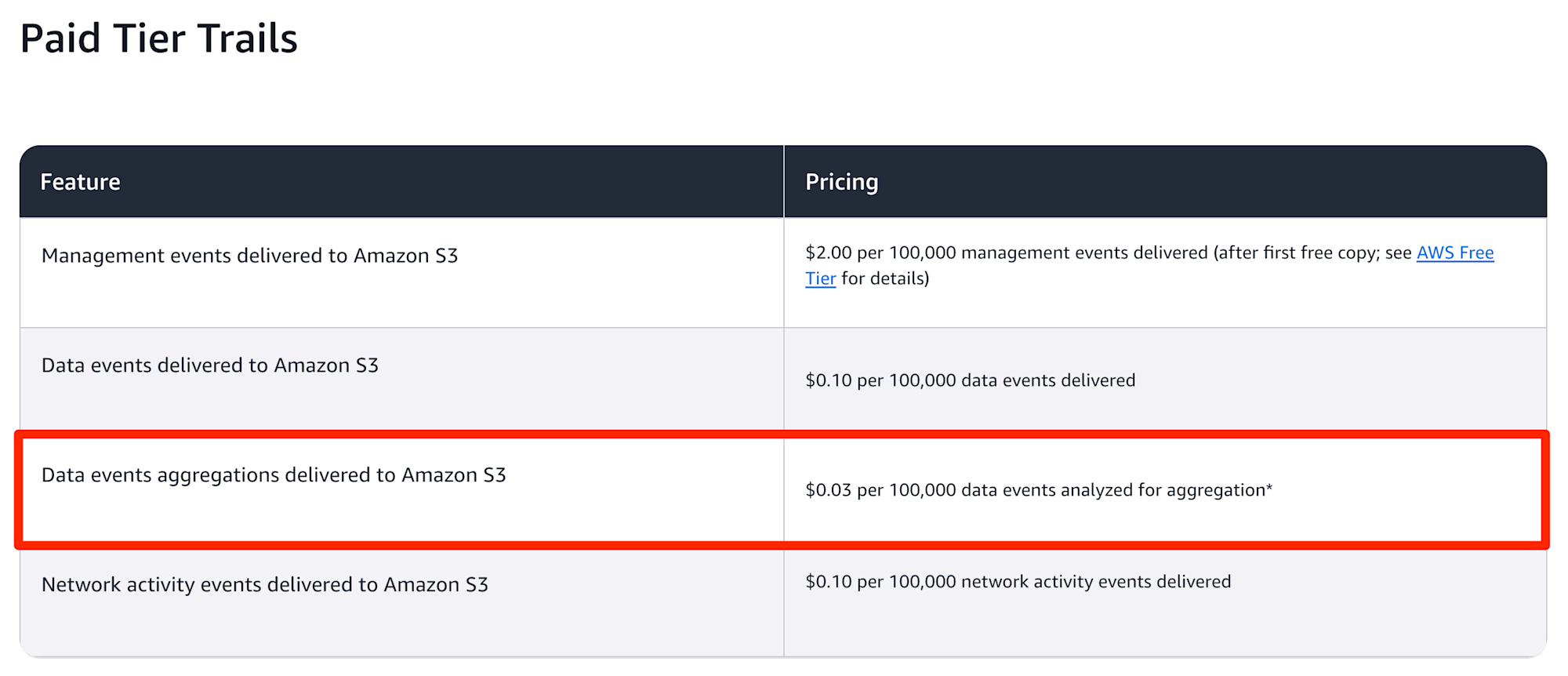Viewport: 1568px width, 676px height.
Task: Click '$0.10 per 100,000 data events delivered'
Action: 970,380
